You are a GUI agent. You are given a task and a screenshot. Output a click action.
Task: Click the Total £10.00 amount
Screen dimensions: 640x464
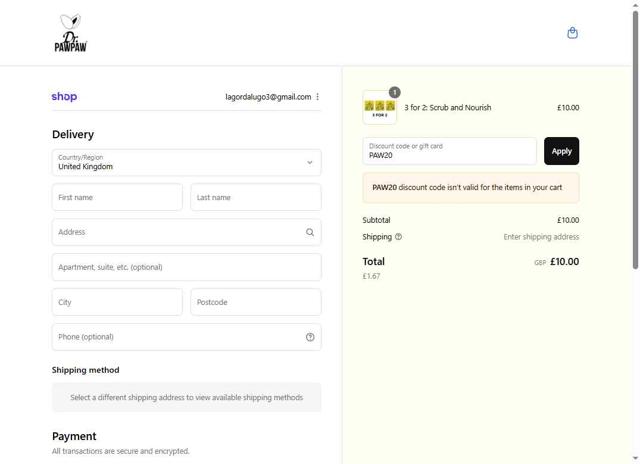point(564,262)
